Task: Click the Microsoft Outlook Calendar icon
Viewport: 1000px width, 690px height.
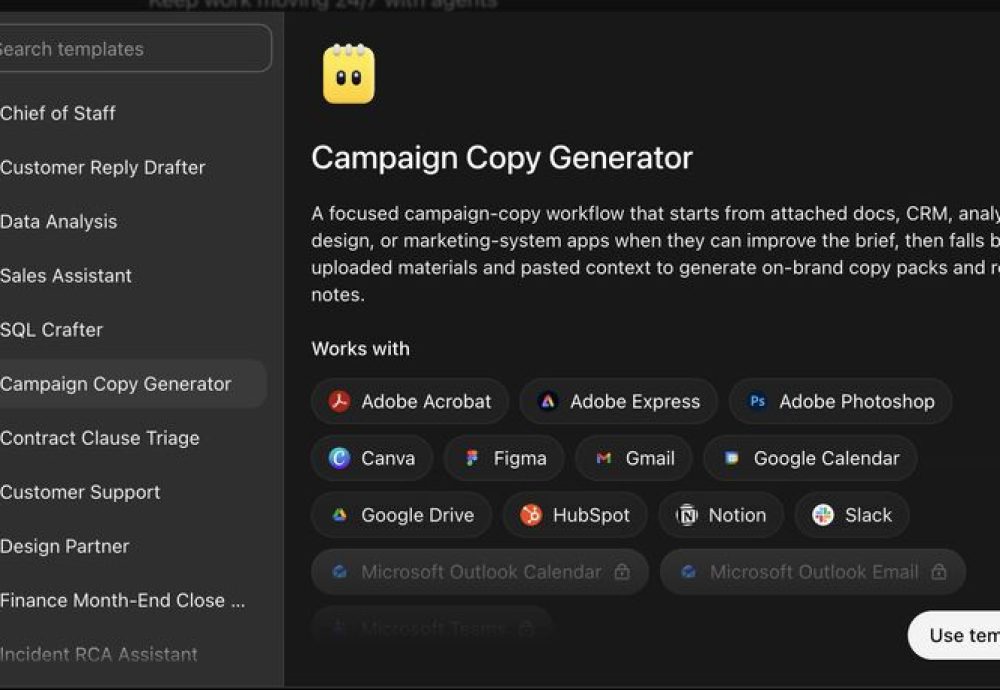Action: pyautogui.click(x=340, y=571)
